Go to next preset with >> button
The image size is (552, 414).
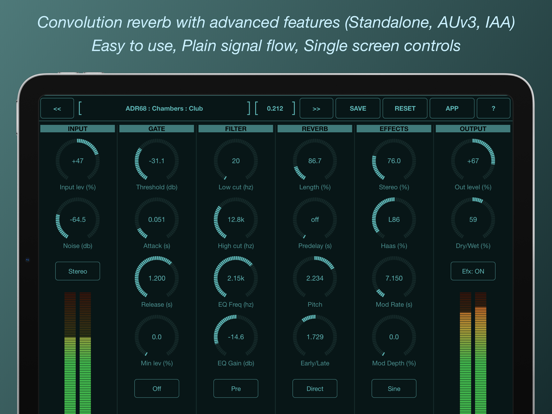pos(316,108)
